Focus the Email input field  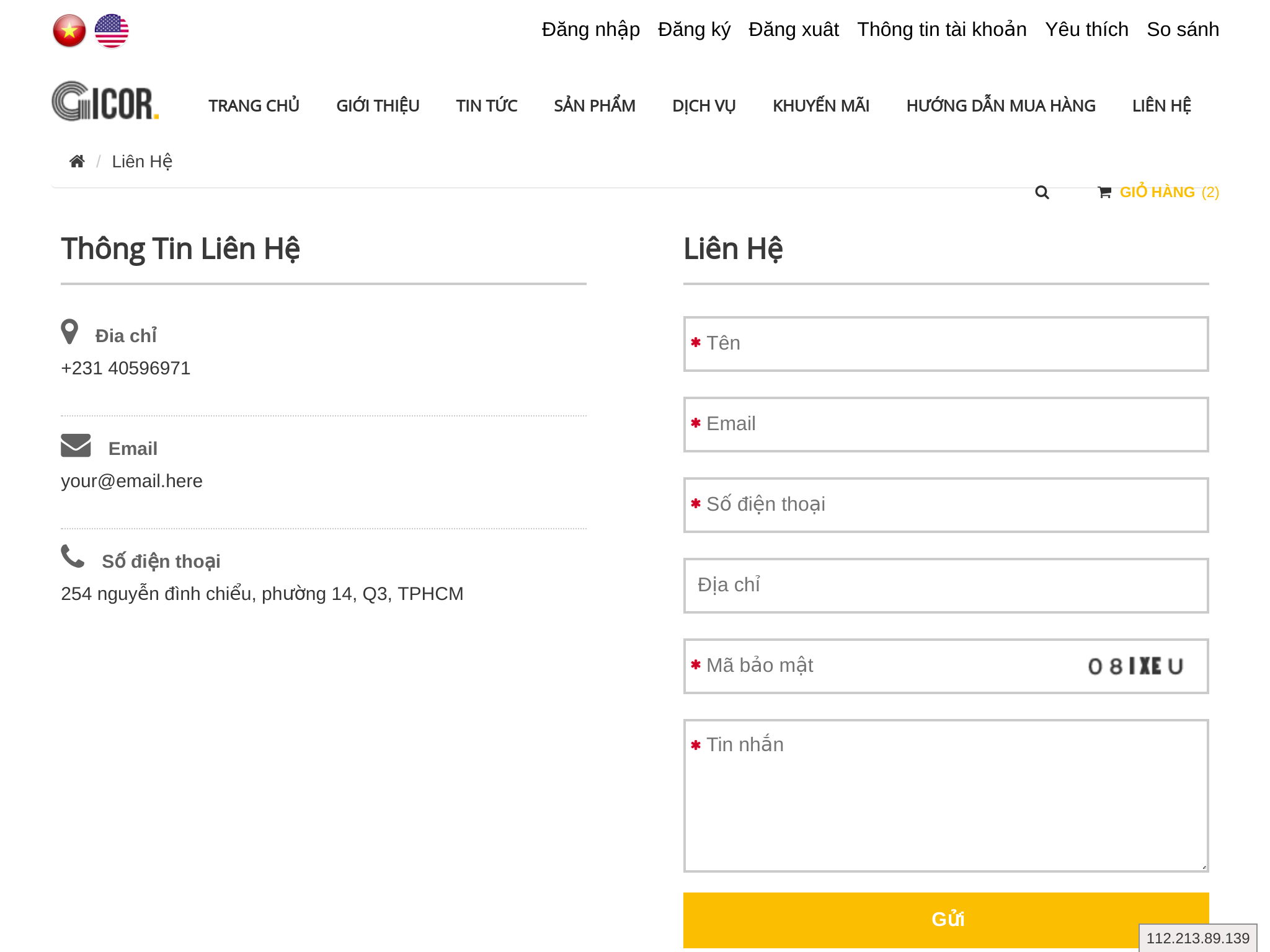946,425
